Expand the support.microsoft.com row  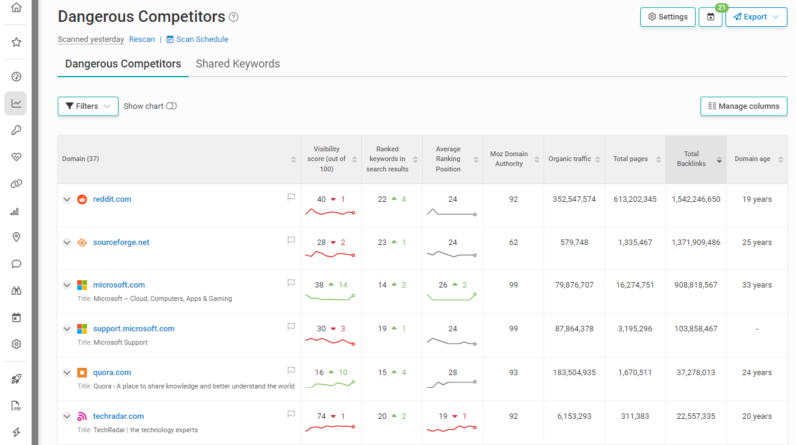67,329
